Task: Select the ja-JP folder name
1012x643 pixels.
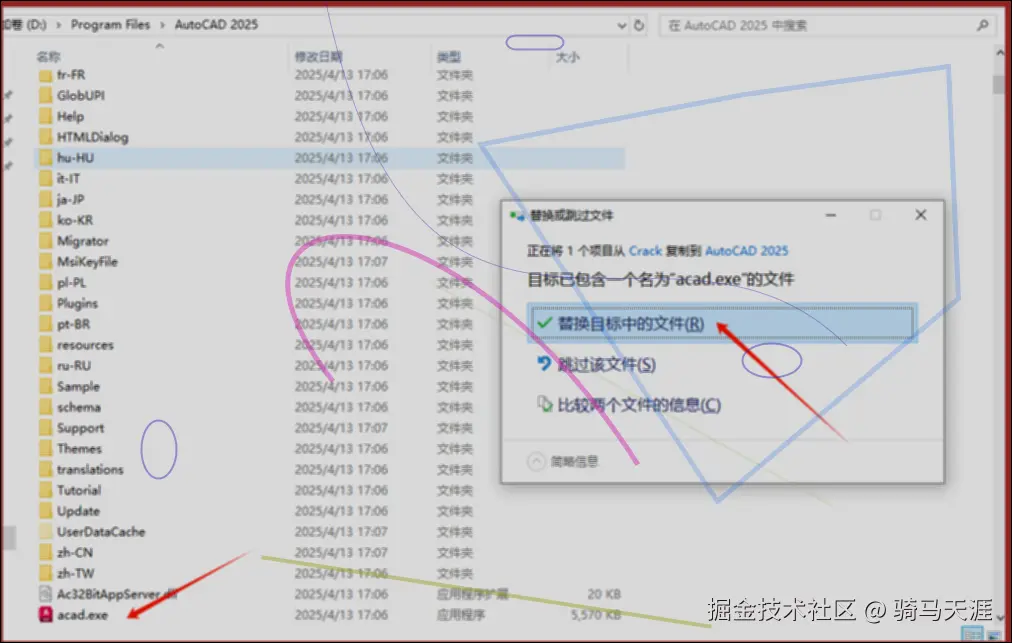Action: point(70,199)
